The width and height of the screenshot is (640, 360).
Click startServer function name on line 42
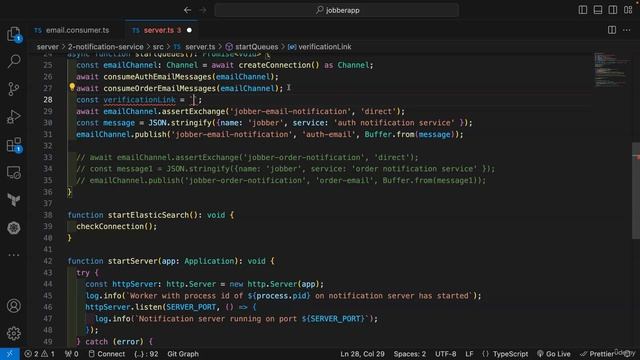pos(133,261)
